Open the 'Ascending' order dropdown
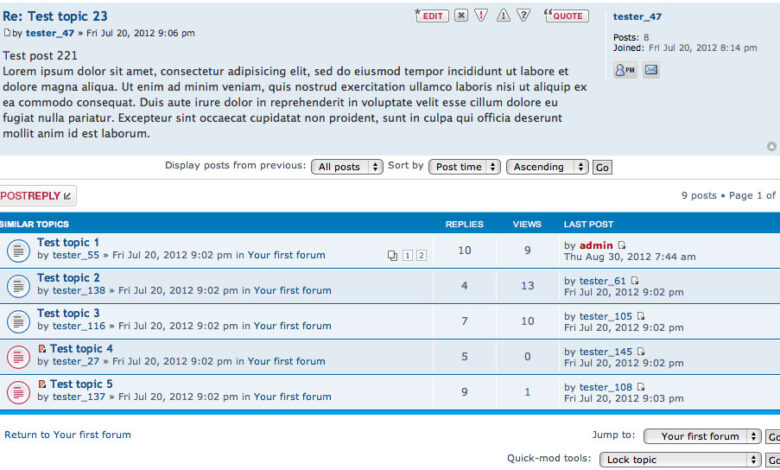The height and width of the screenshot is (470, 780). (546, 167)
